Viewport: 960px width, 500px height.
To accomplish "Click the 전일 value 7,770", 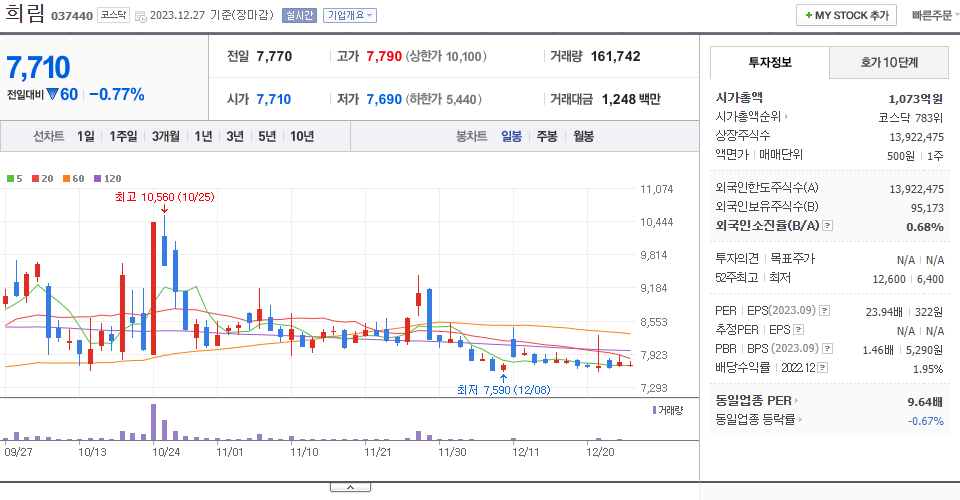I will (x=274, y=56).
